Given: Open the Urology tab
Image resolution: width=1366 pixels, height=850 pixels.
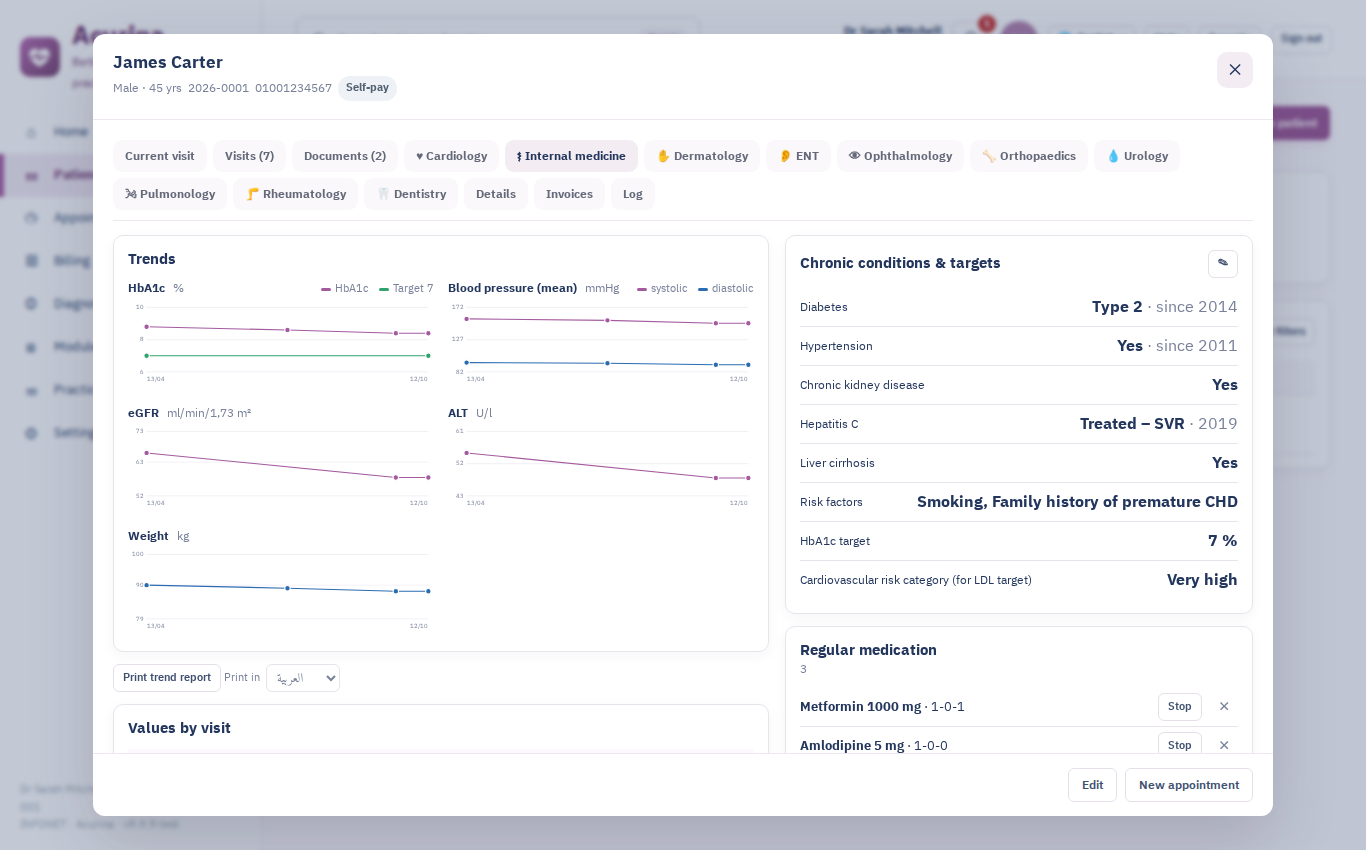Looking at the screenshot, I should pos(1137,156).
